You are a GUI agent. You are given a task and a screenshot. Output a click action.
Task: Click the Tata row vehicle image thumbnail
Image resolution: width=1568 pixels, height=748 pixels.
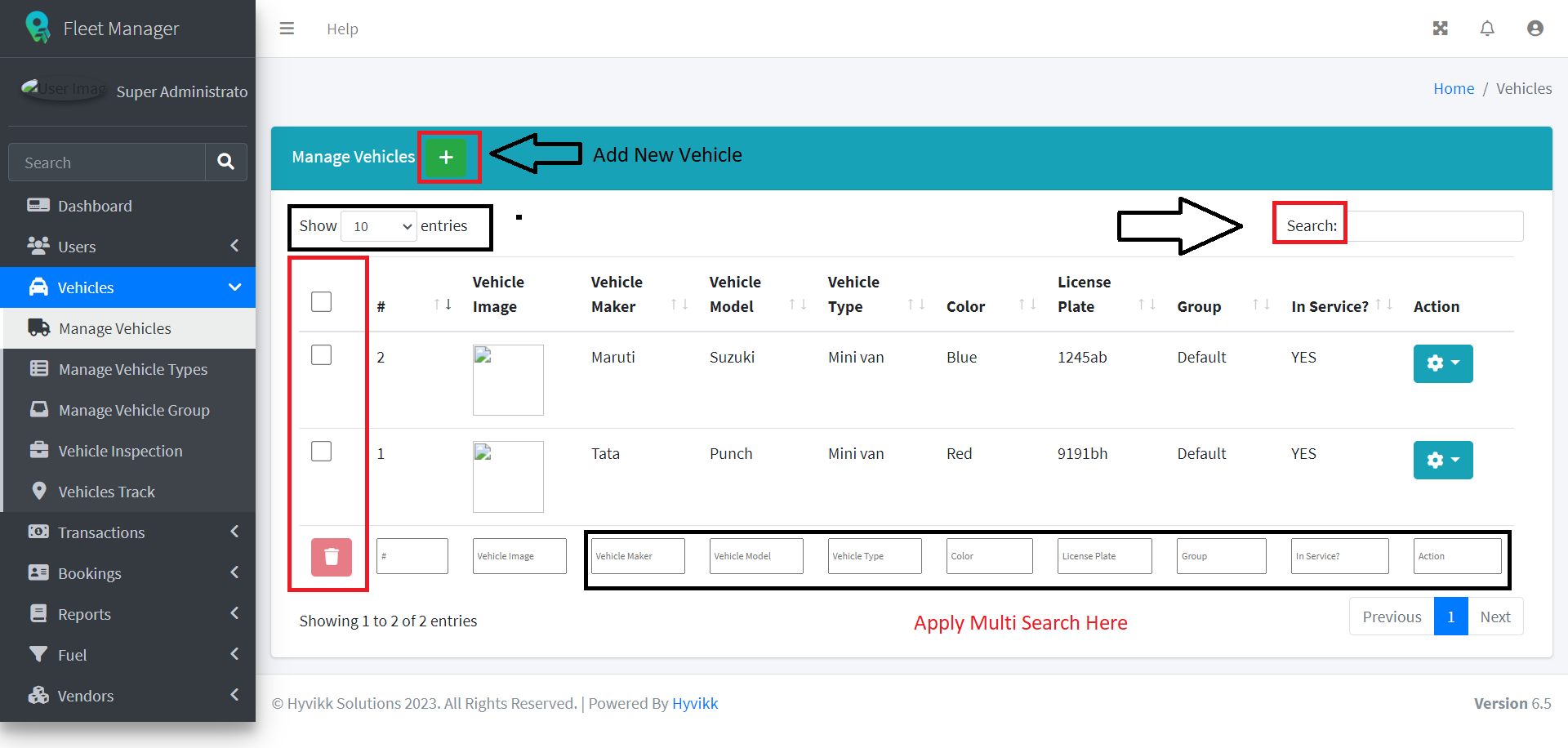(x=508, y=476)
